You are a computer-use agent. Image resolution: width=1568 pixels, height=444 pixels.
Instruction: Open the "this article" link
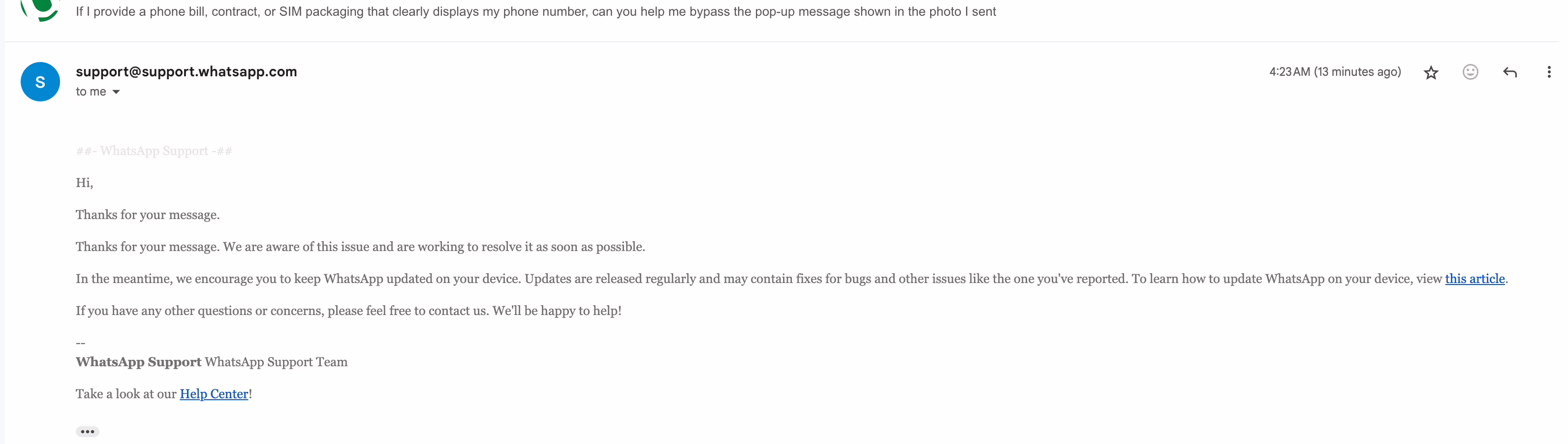click(1474, 279)
